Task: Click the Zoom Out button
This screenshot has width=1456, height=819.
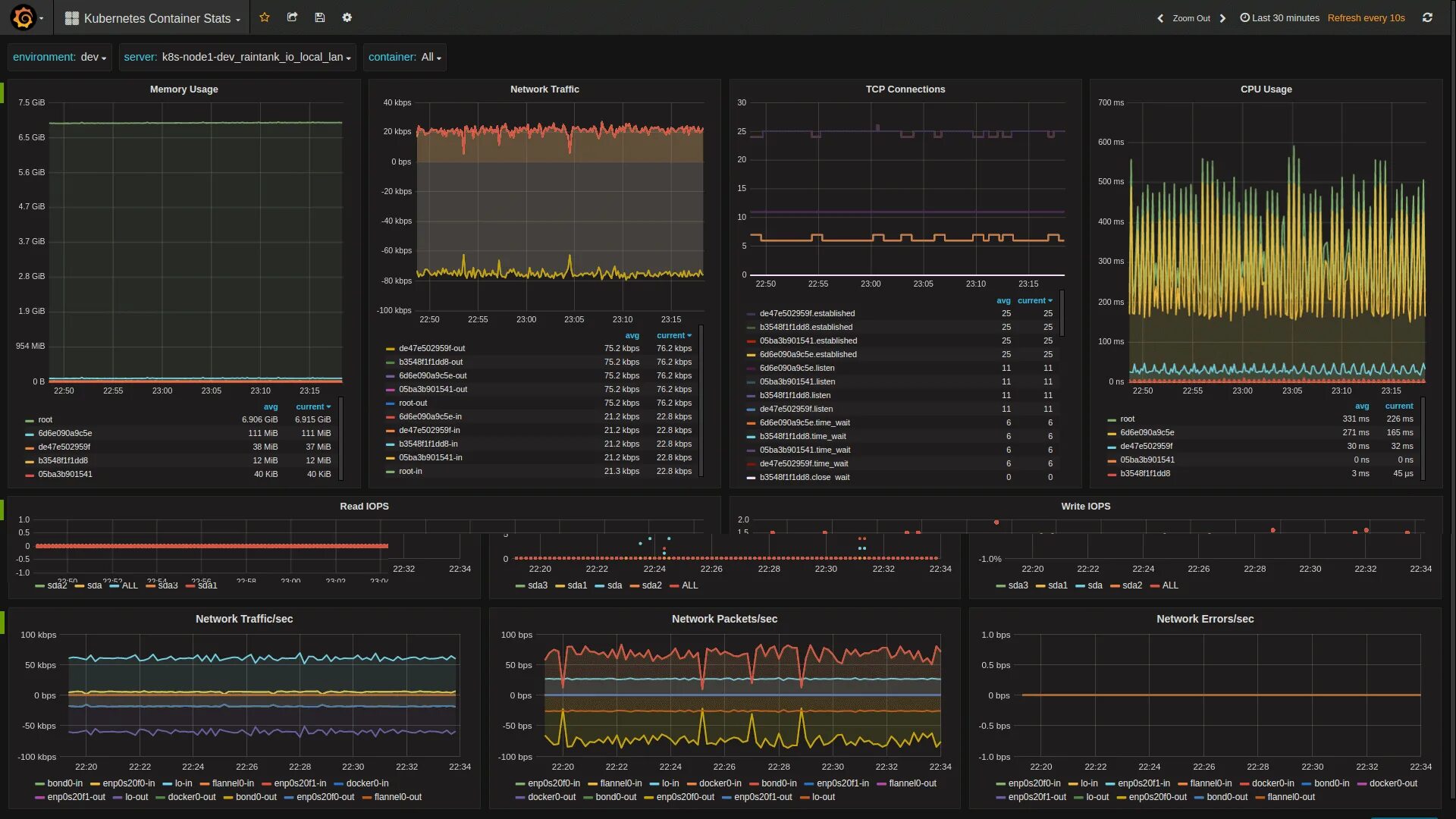Action: (1190, 17)
